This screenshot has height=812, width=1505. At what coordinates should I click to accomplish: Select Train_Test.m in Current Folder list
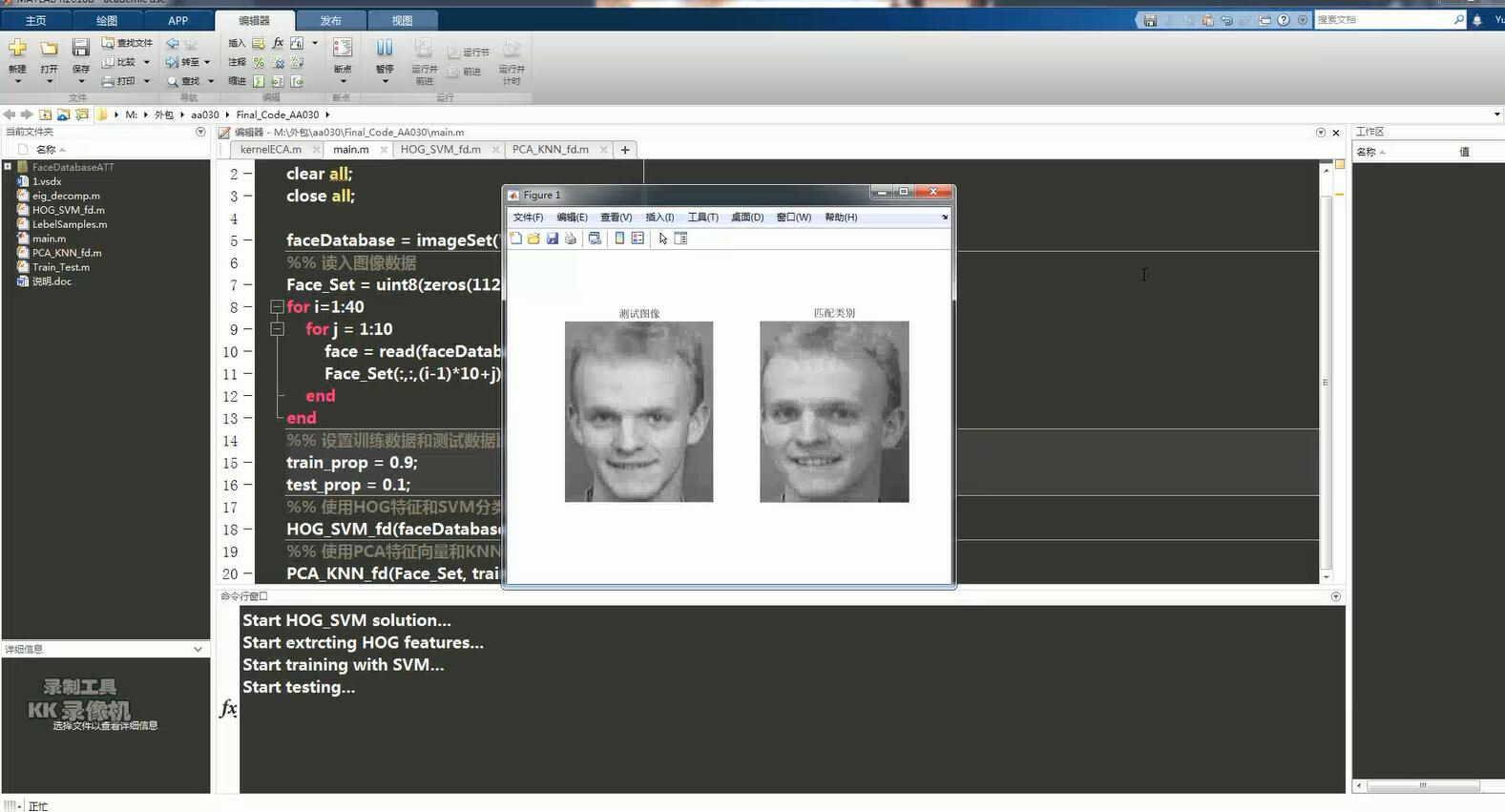pyautogui.click(x=61, y=267)
